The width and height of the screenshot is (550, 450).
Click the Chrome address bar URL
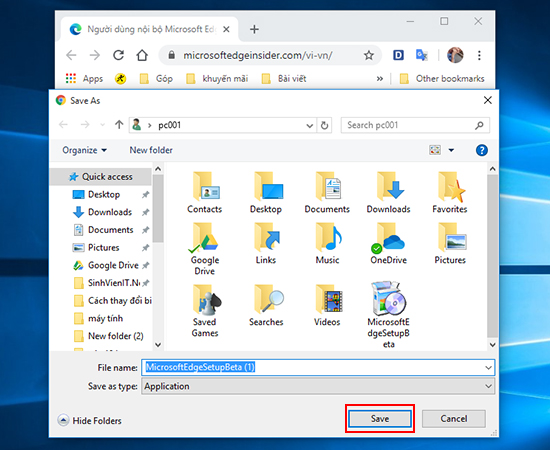click(x=258, y=55)
